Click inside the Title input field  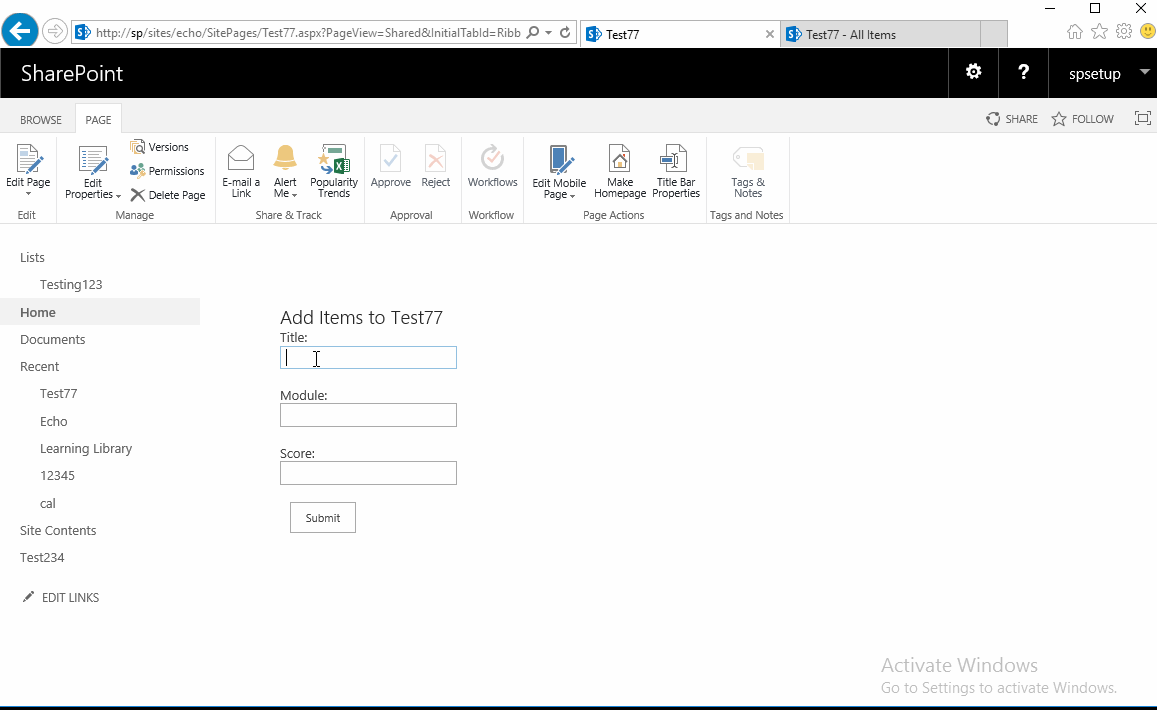pos(368,357)
